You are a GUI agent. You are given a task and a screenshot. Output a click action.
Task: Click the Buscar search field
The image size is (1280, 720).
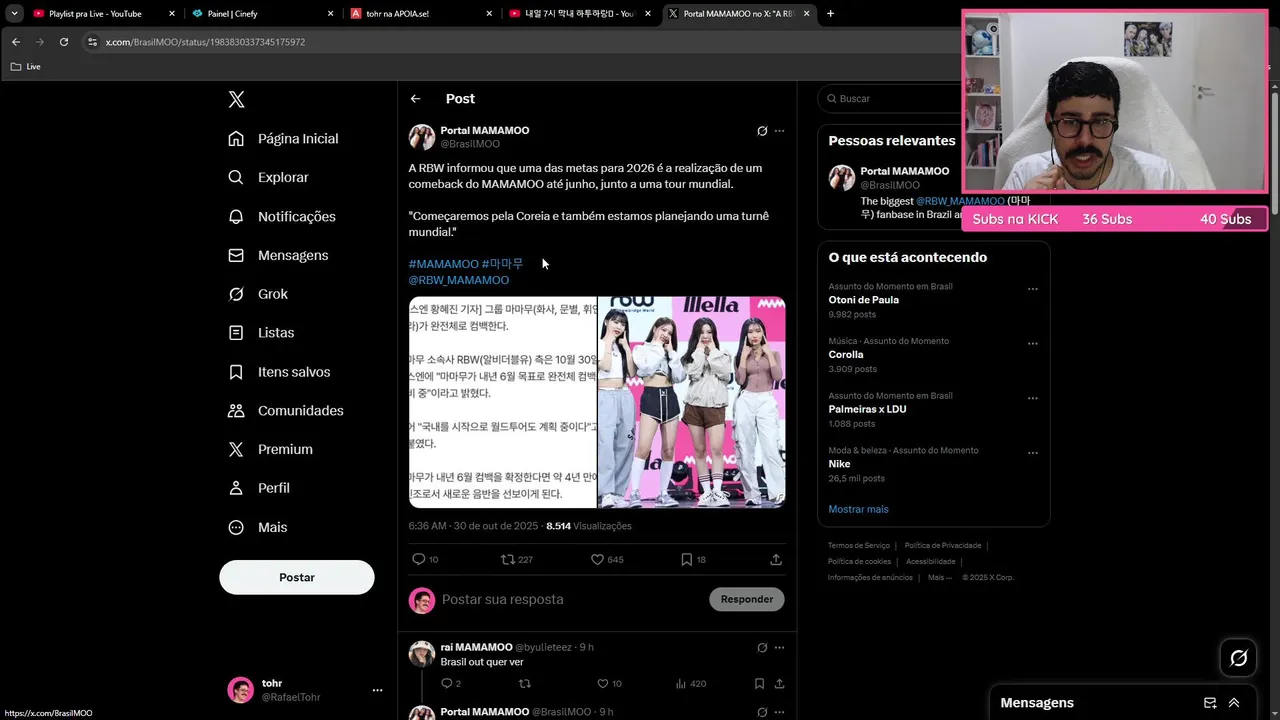click(890, 99)
